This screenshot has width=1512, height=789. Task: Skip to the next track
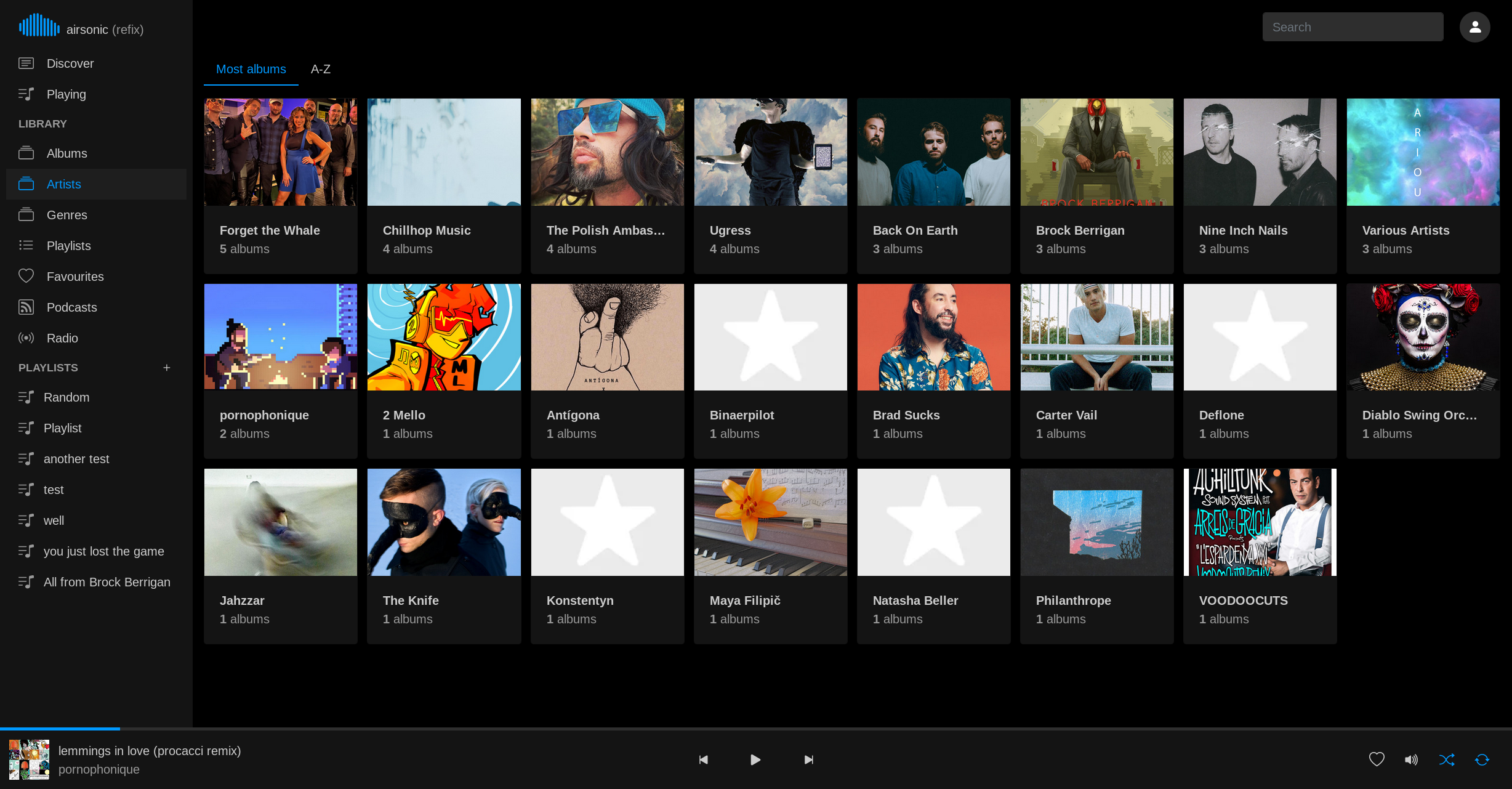click(808, 759)
